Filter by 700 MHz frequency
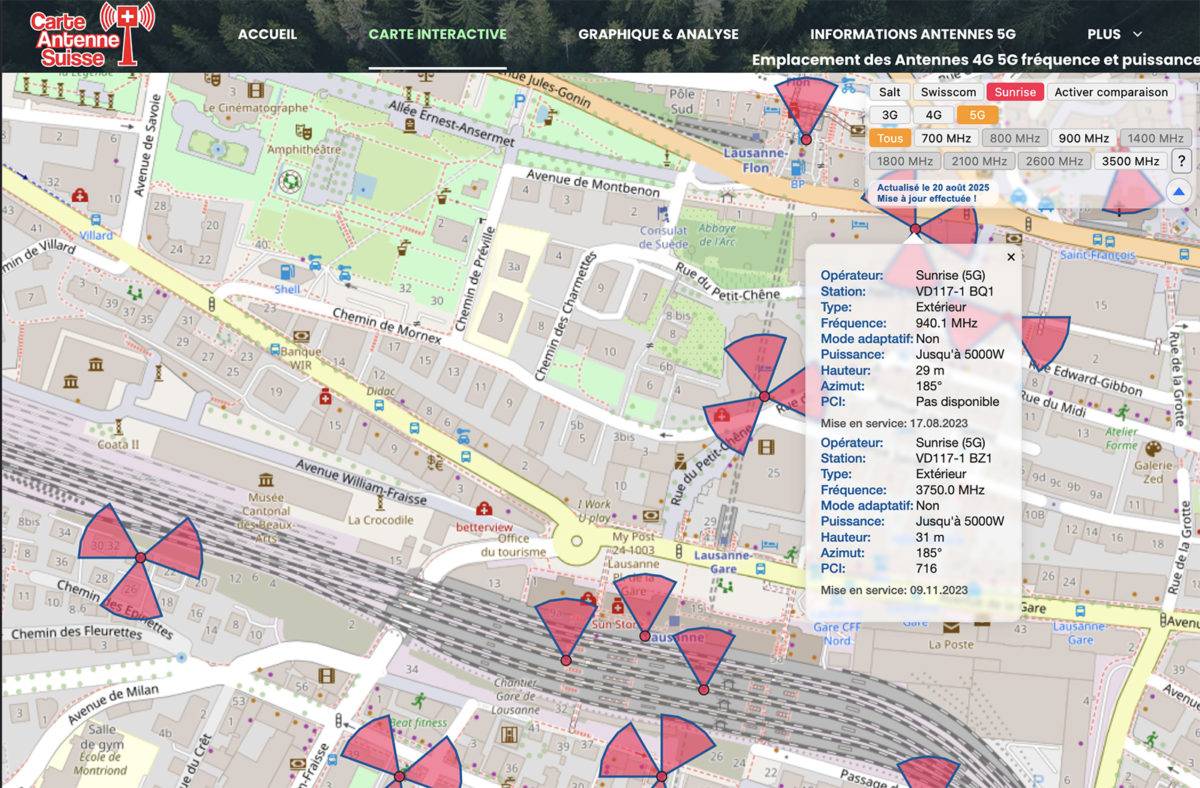 [945, 138]
